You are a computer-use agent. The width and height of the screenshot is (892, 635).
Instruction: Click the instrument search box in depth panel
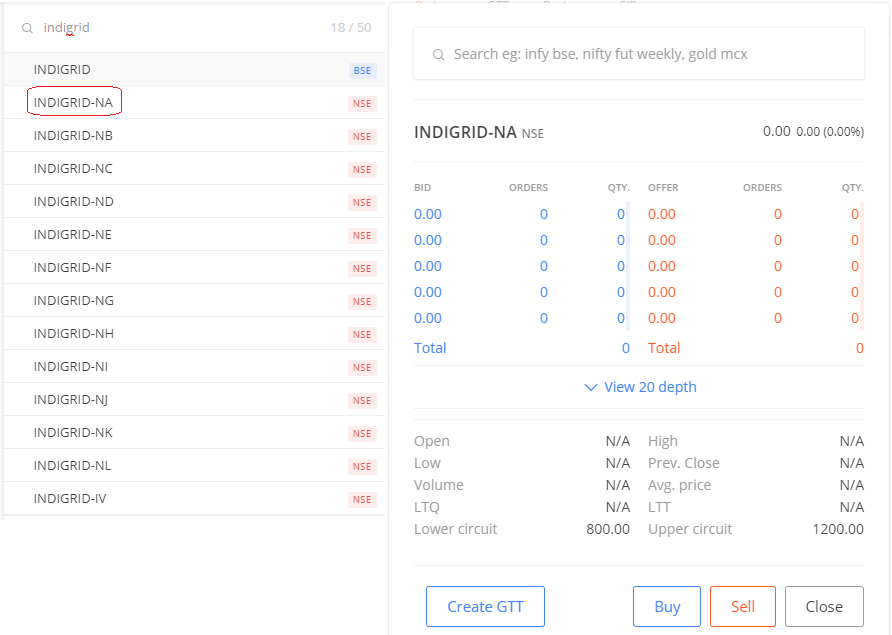[639, 54]
